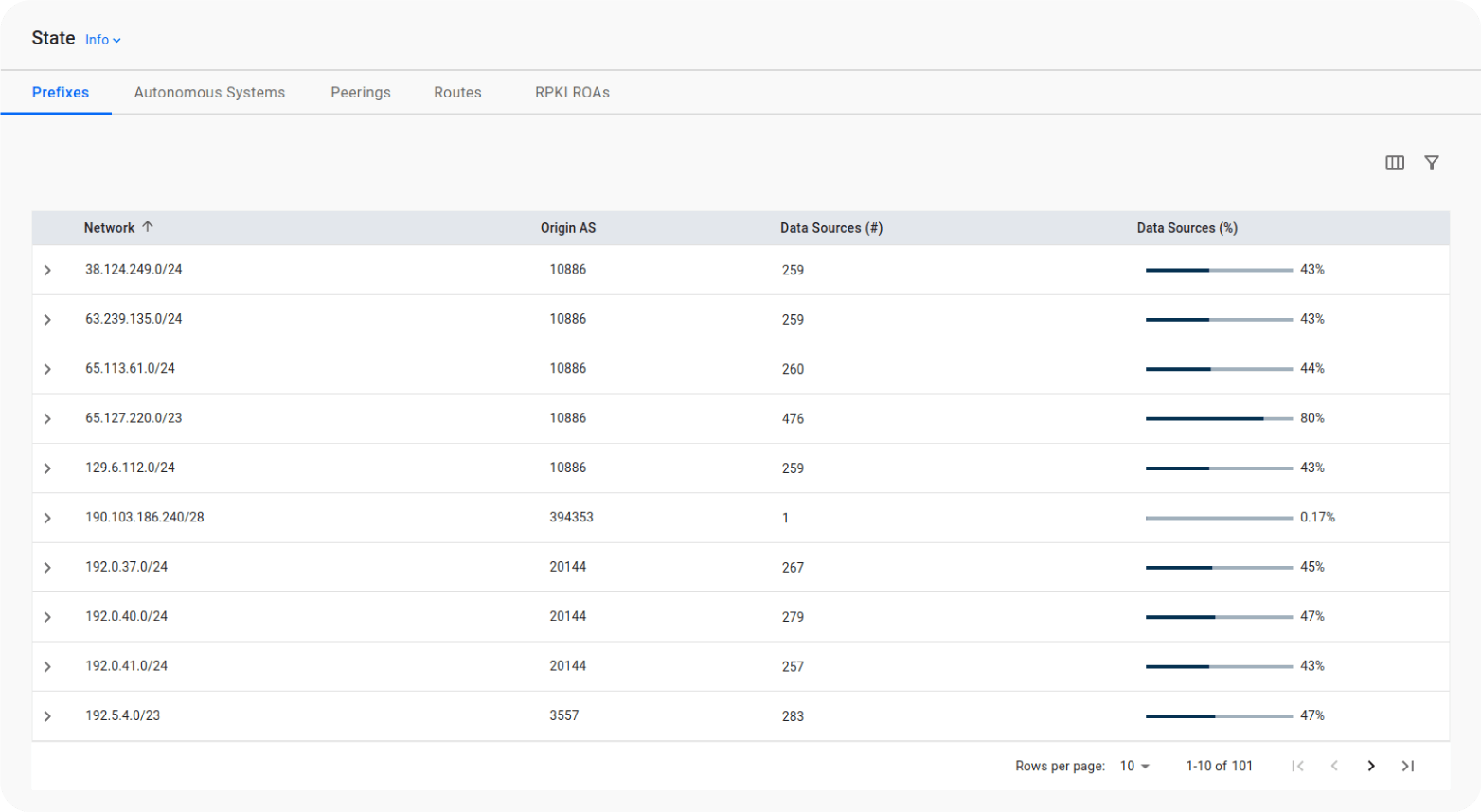Open the column chooser icon
Image resolution: width=1481 pixels, height=812 pixels.
tap(1394, 163)
